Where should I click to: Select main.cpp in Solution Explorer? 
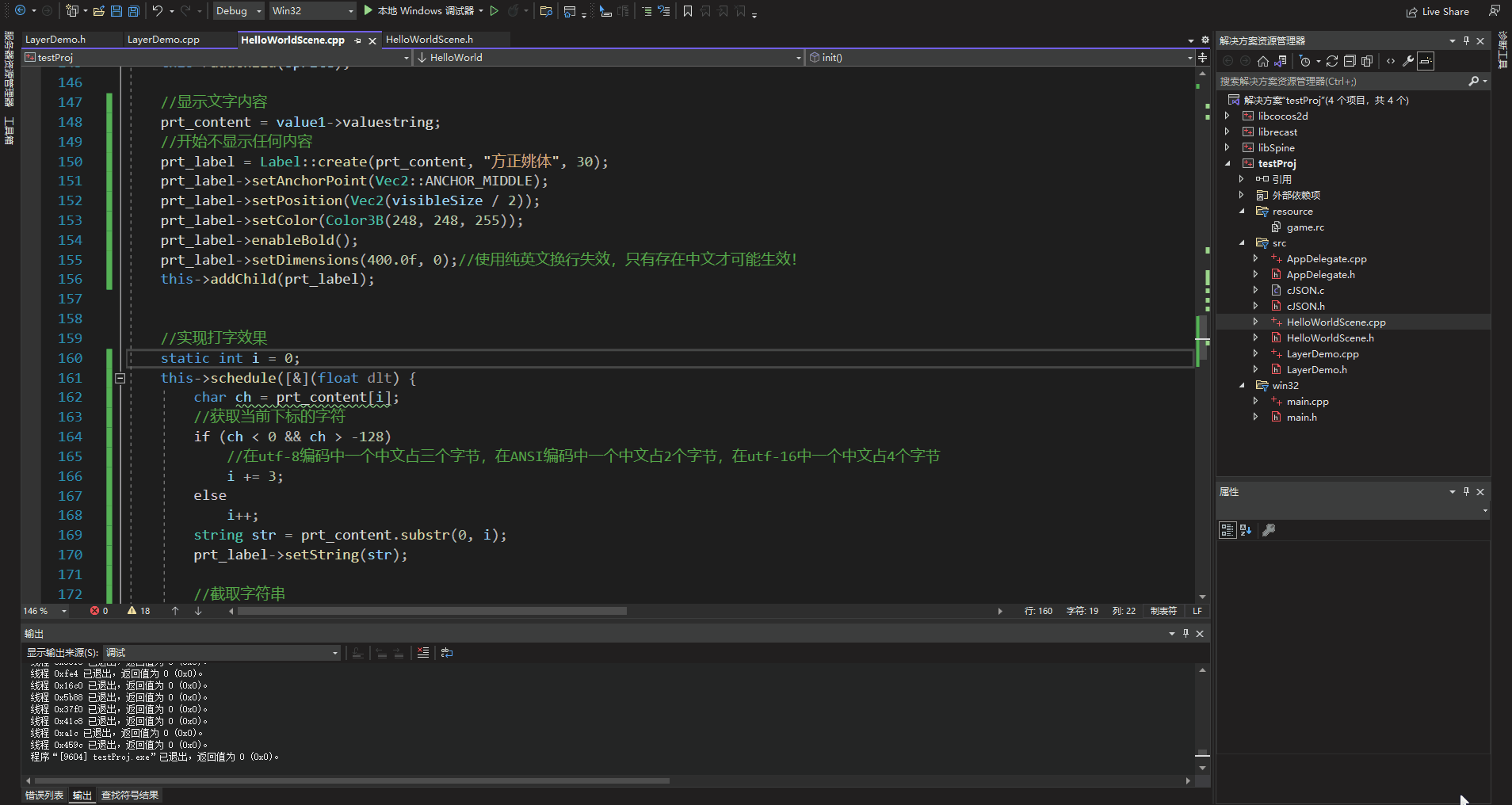coord(1308,401)
